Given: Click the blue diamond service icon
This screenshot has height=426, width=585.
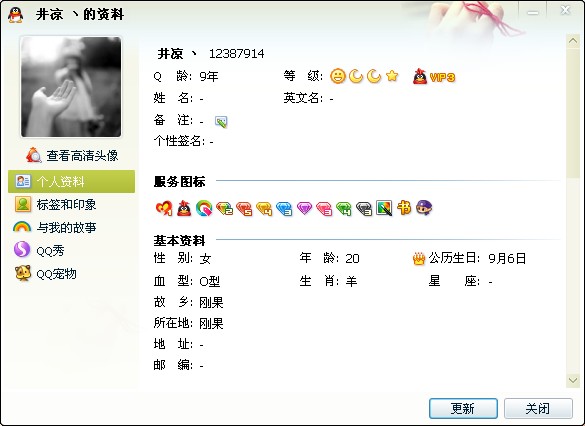Looking at the screenshot, I should coord(284,209).
